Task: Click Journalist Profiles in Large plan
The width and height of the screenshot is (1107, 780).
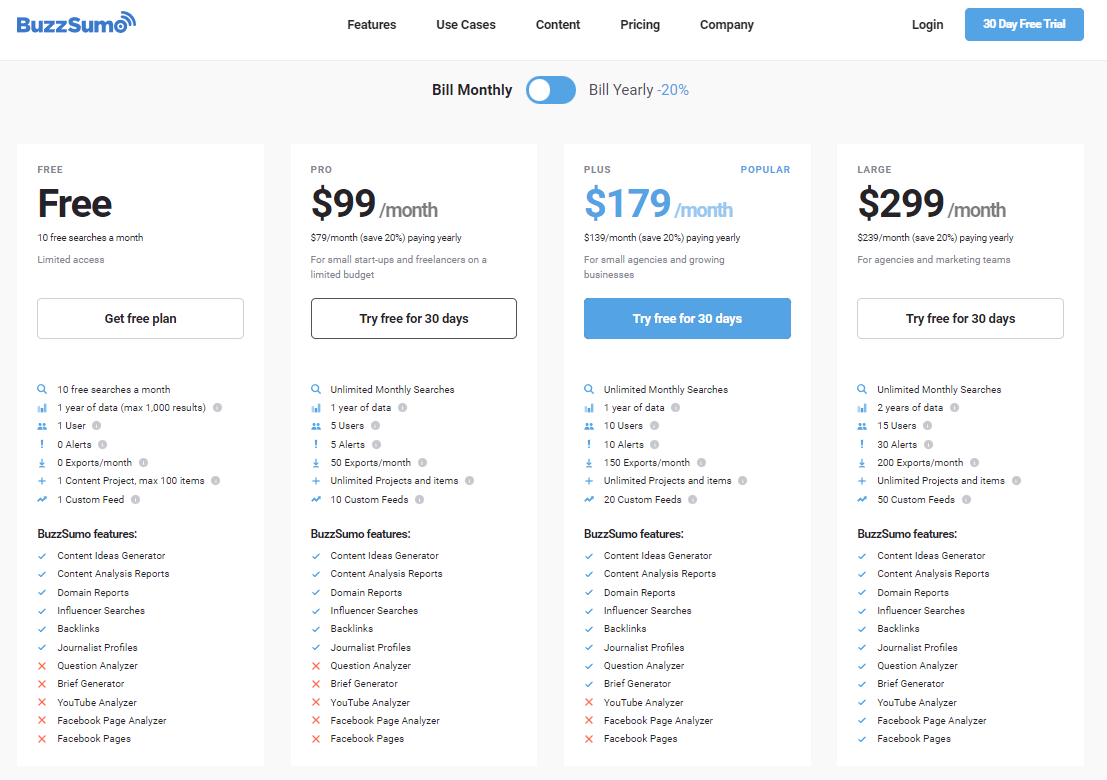Action: pyautogui.click(x=917, y=647)
